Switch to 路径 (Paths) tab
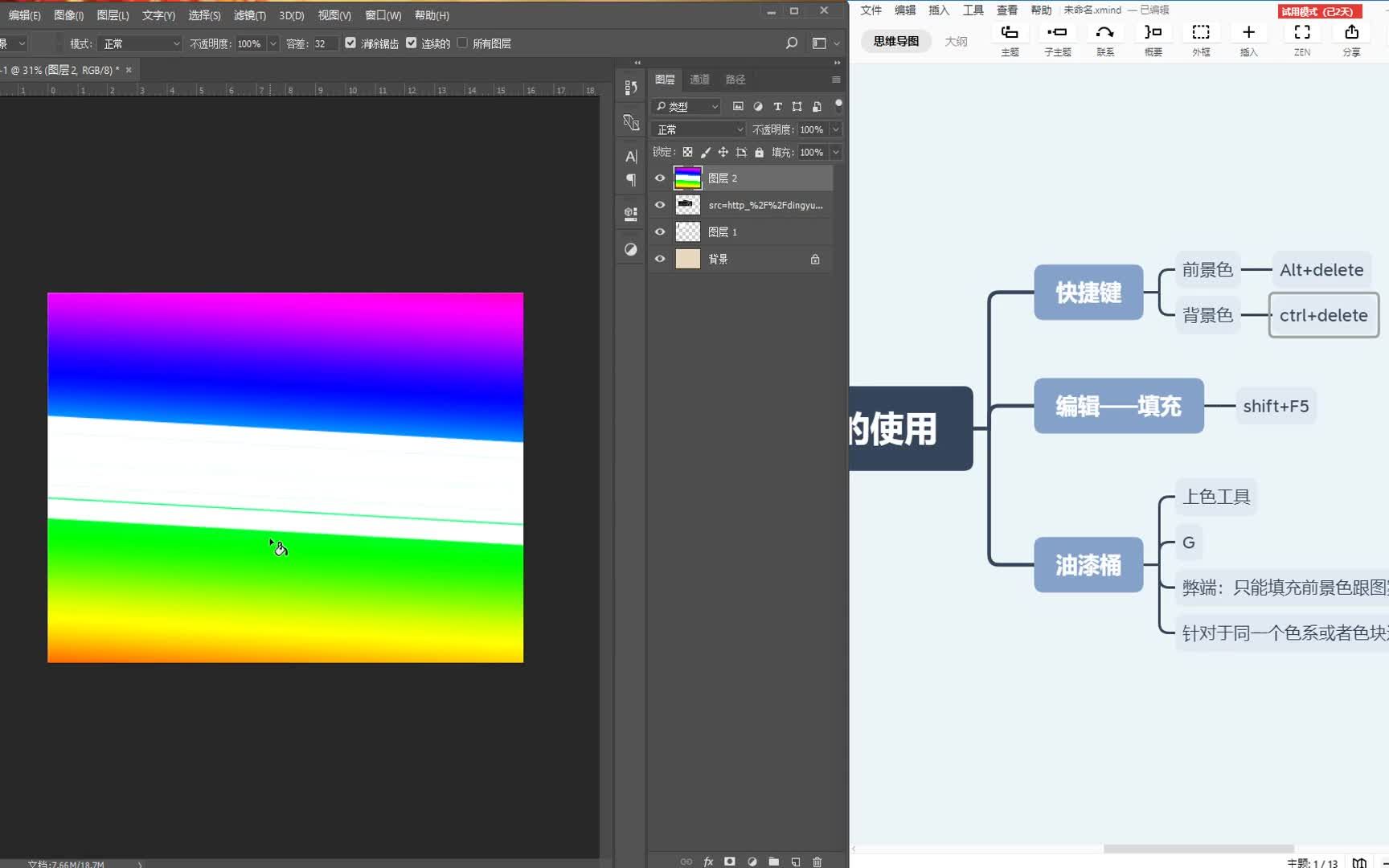 pos(735,80)
